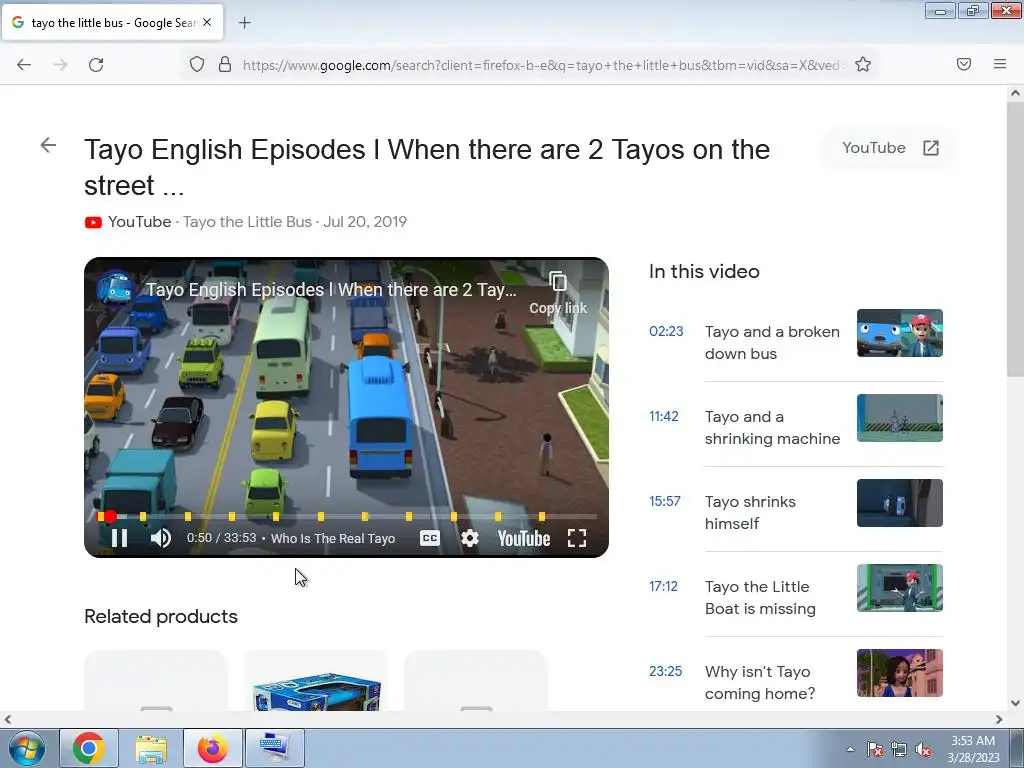Go back using the arrow beside the video title
The height and width of the screenshot is (768, 1024).
pos(48,145)
